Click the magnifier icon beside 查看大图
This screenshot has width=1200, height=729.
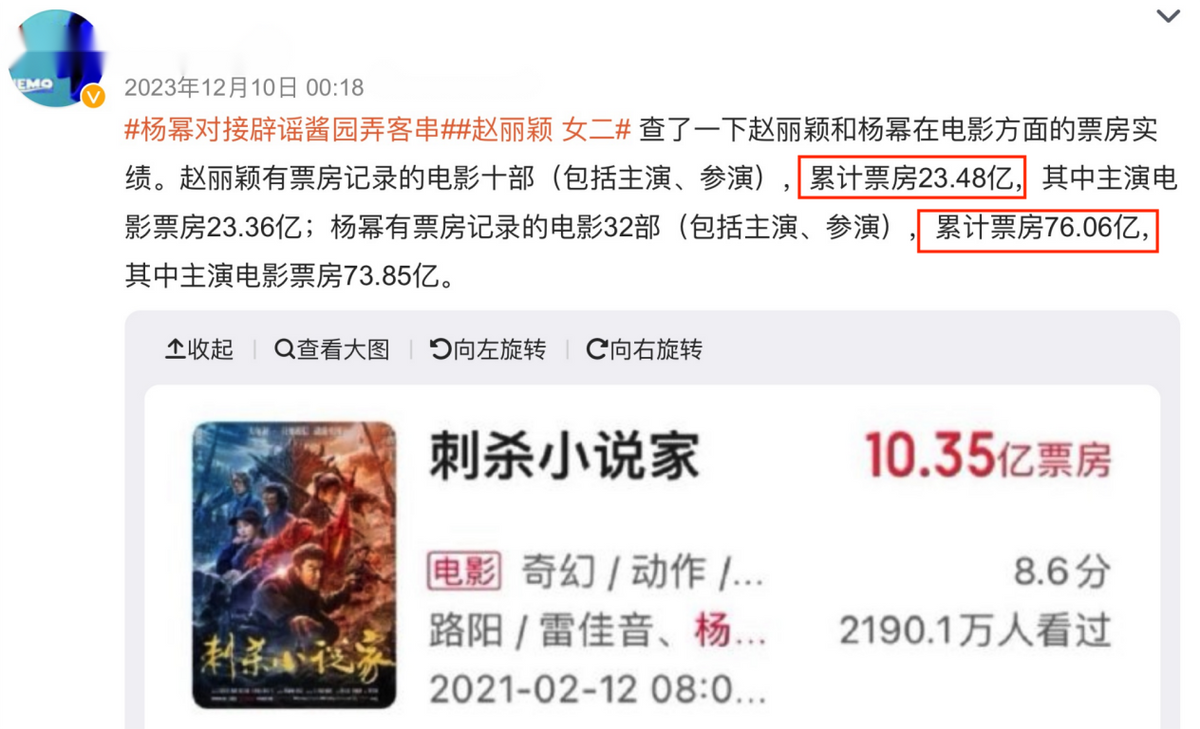coord(284,349)
